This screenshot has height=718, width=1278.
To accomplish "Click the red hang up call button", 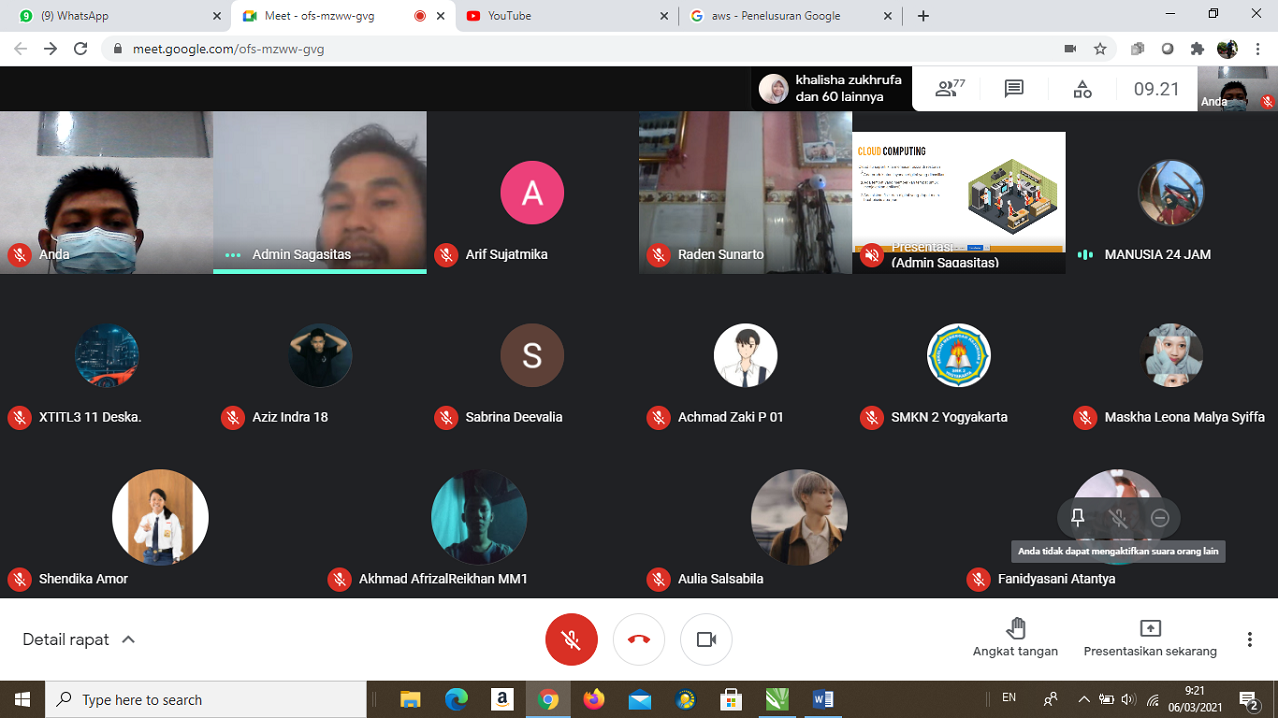I will coord(638,639).
